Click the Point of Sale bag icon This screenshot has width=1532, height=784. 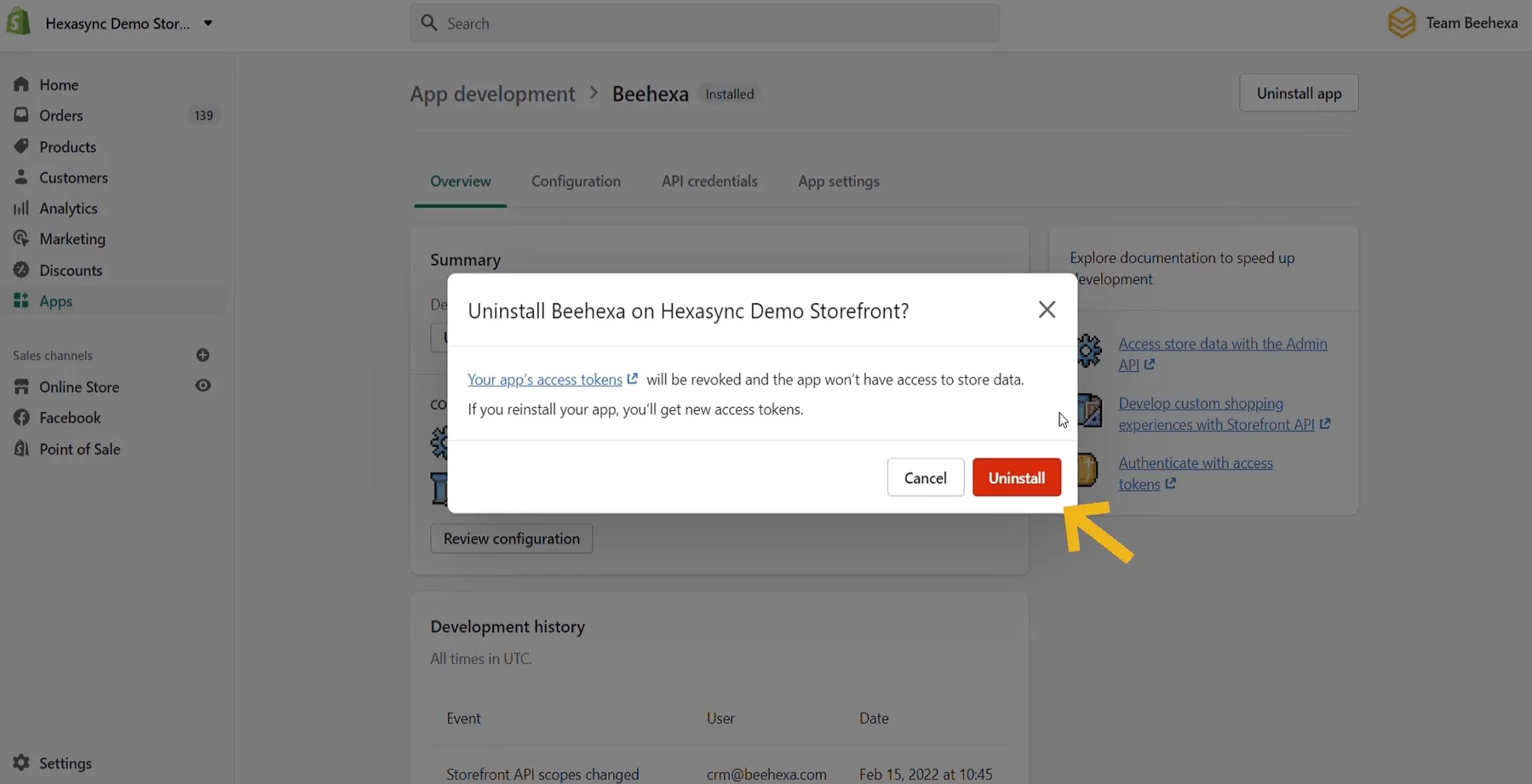(21, 449)
